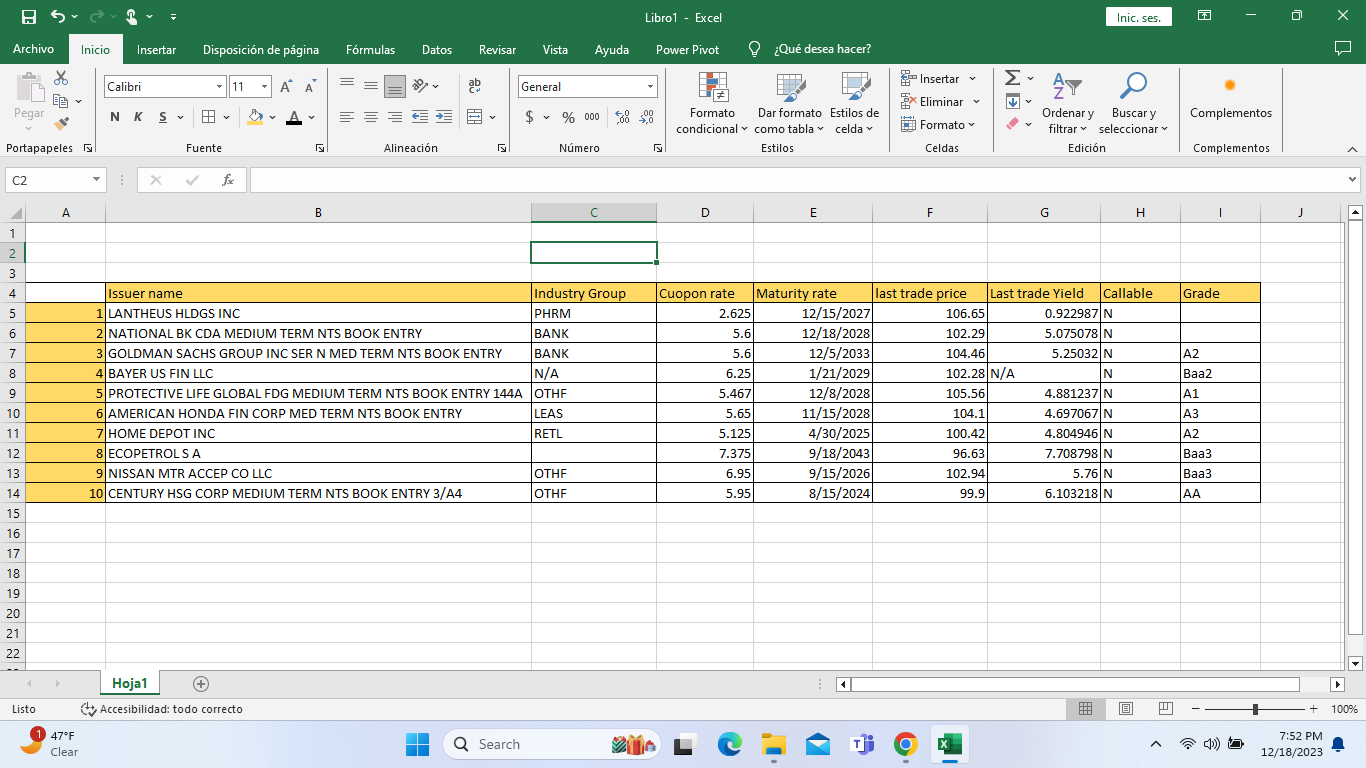Add a new sheet with plus button

coord(201,684)
